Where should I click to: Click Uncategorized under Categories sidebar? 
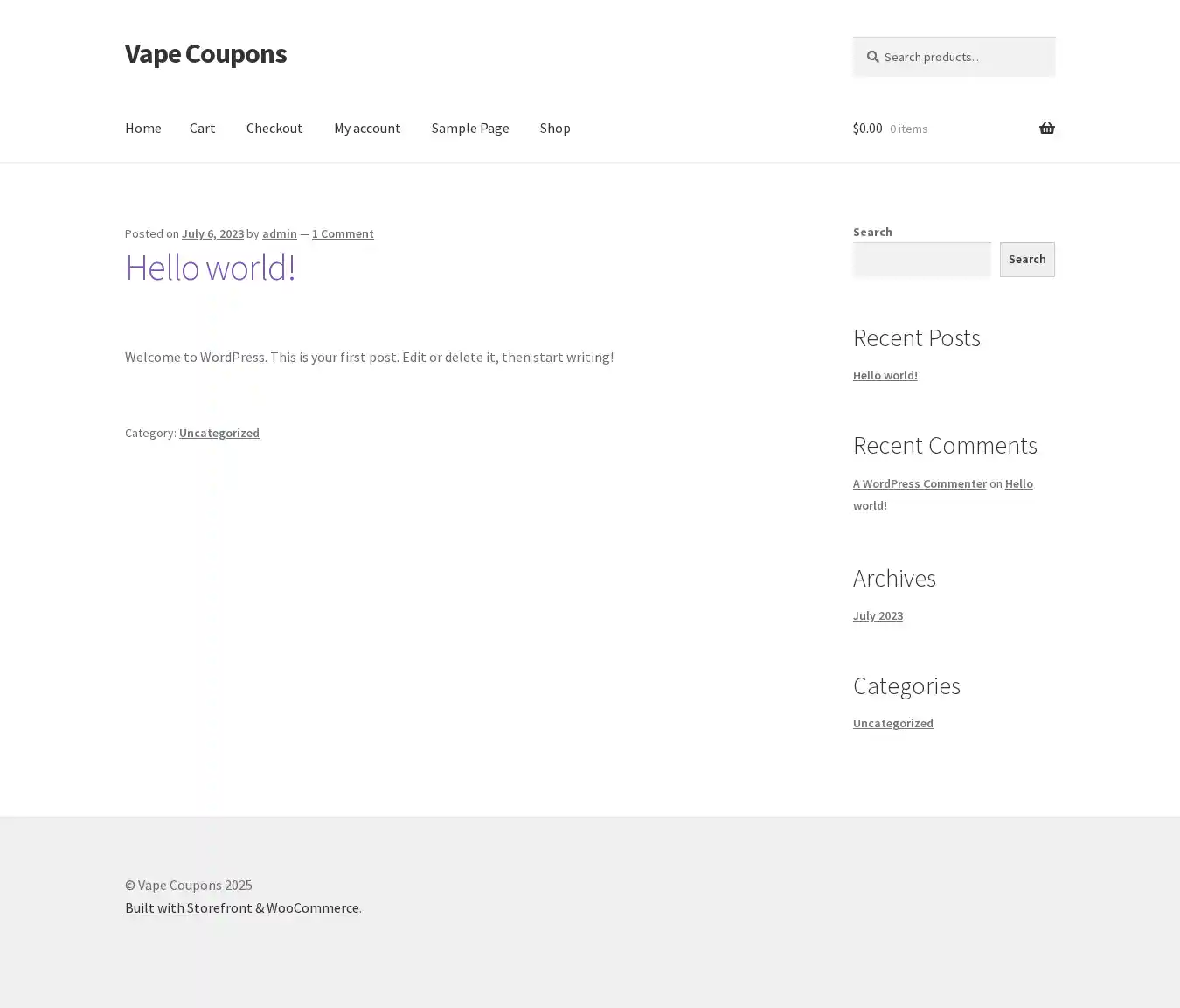click(892, 723)
